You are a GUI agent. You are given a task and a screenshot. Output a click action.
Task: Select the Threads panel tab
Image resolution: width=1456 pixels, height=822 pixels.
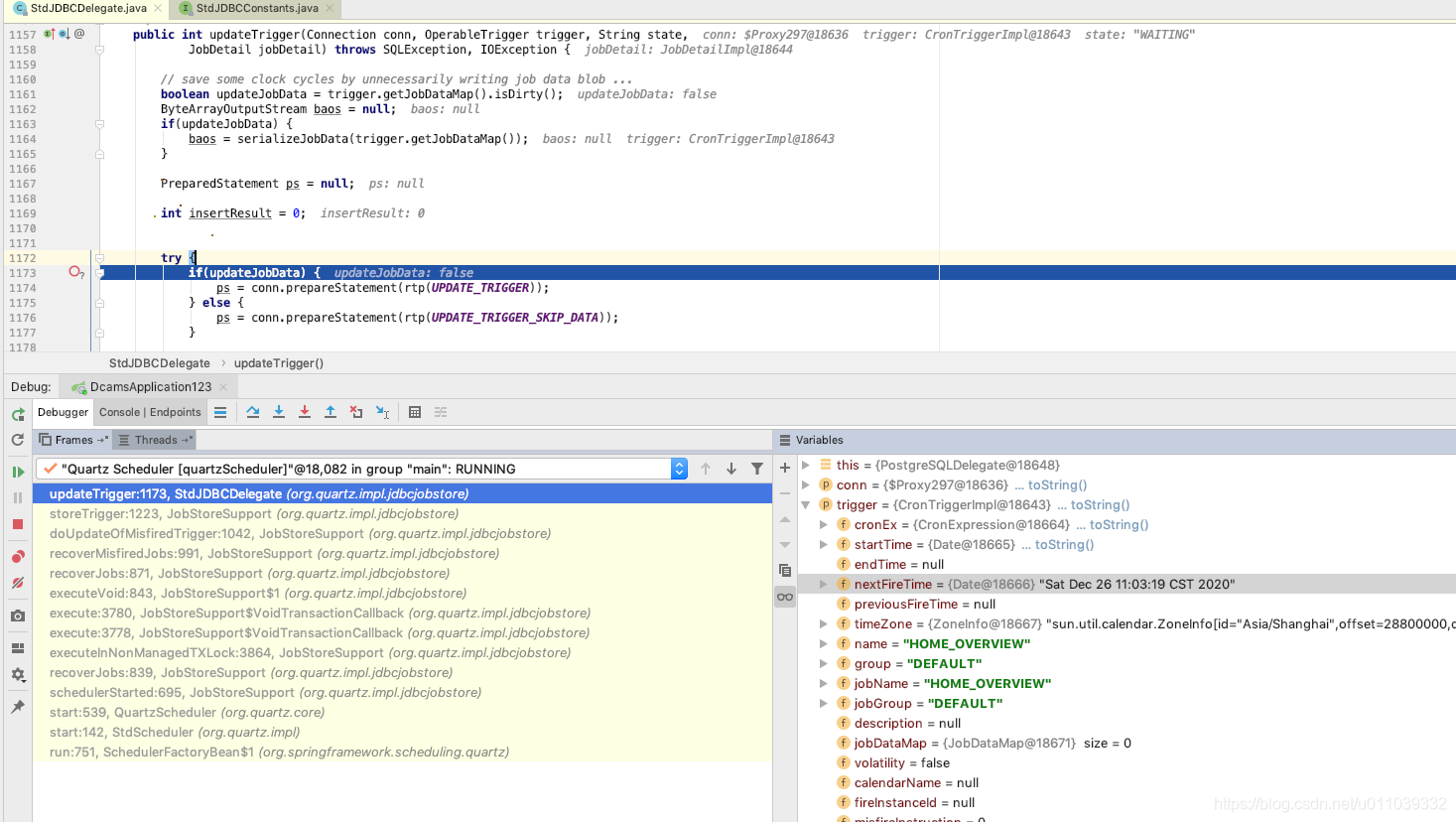[154, 440]
